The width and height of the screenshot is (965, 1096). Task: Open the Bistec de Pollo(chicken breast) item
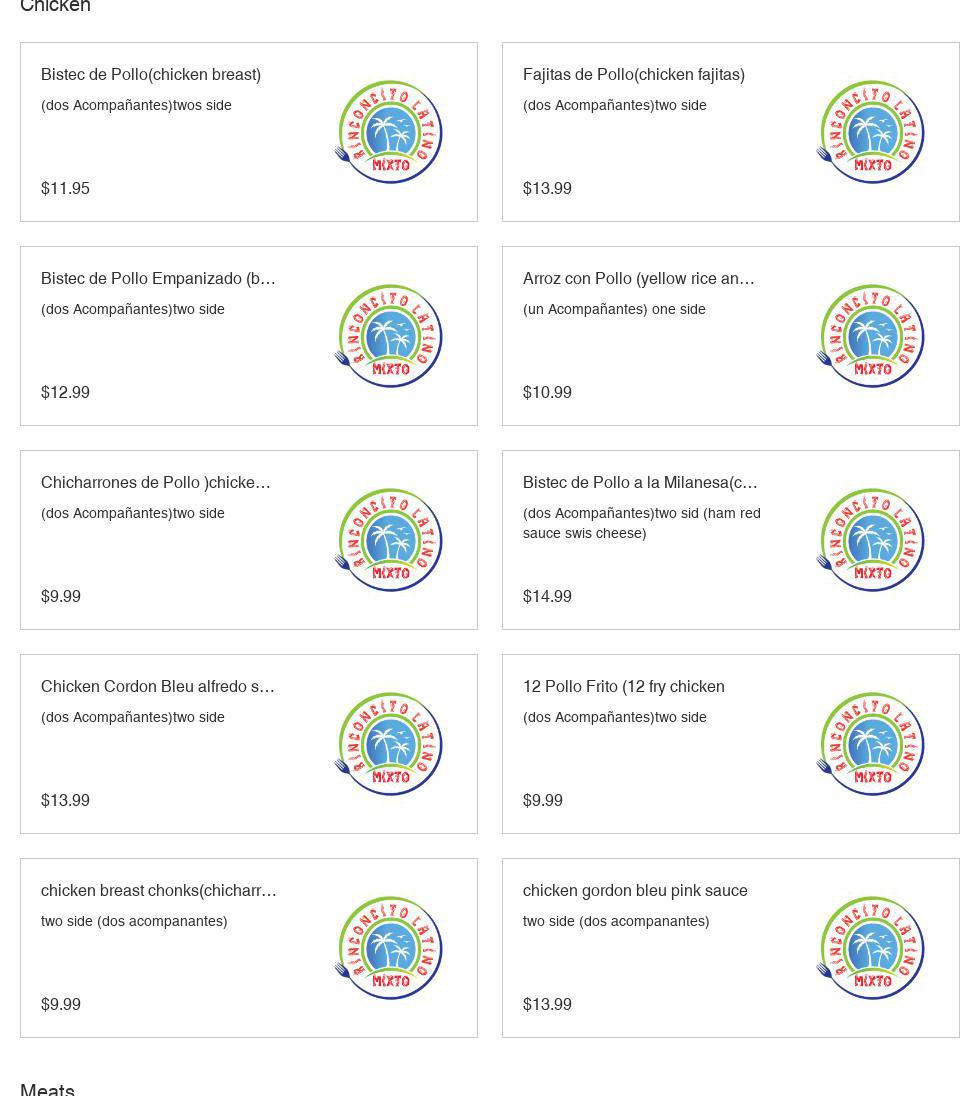click(x=151, y=75)
